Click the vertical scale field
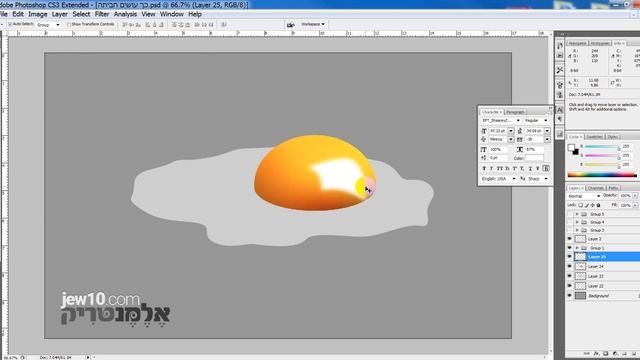Screen dimensions: 640x360 click(x=498, y=149)
